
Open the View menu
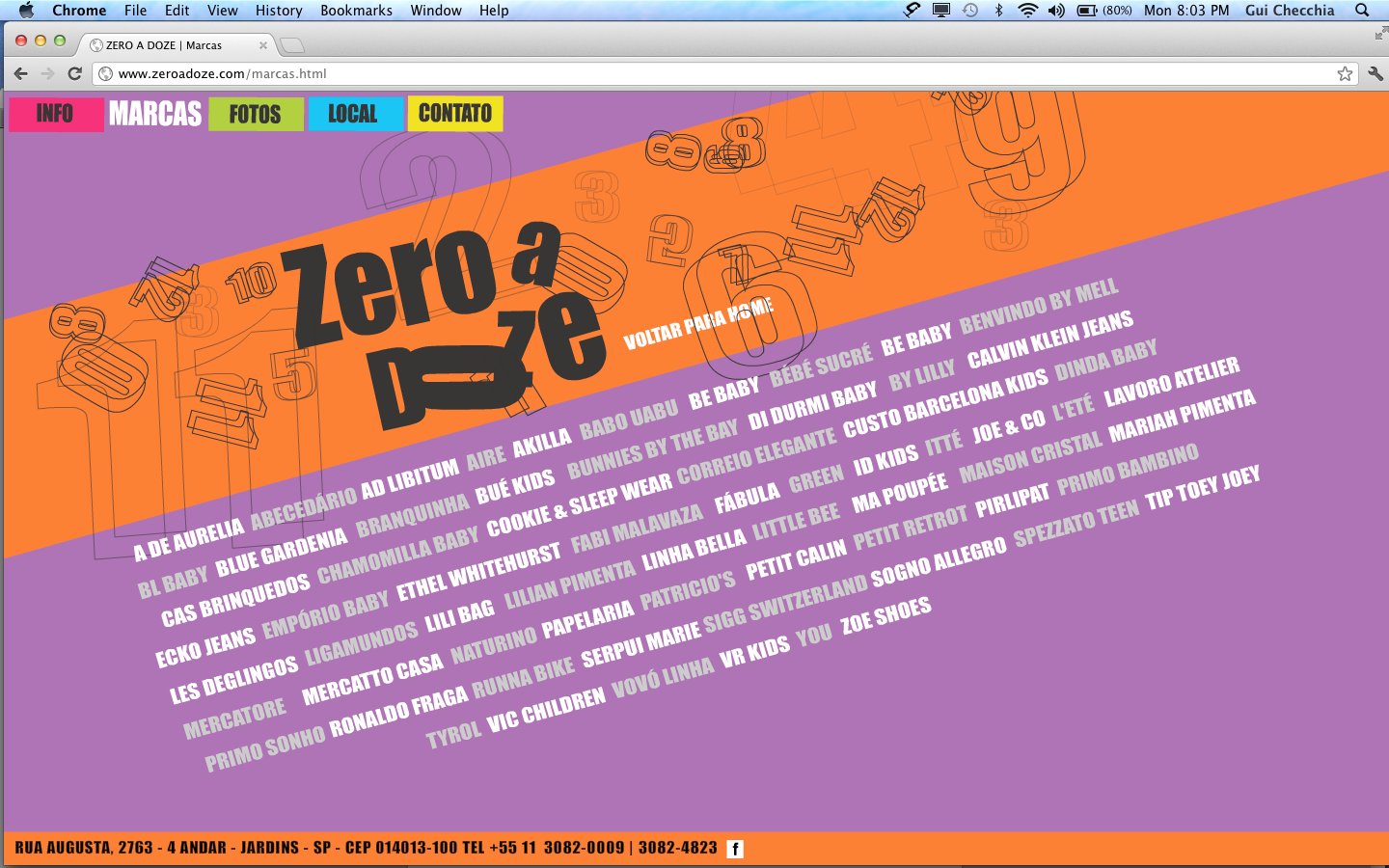(222, 11)
